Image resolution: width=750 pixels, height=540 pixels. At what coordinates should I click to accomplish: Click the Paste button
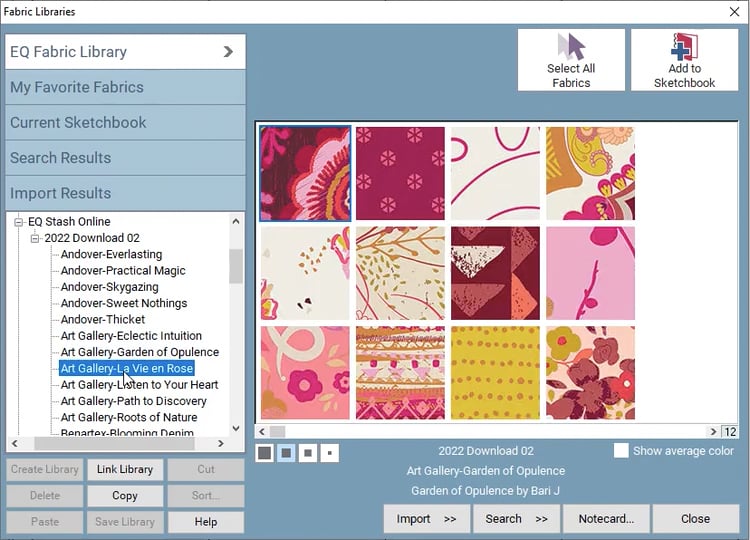tap(44, 522)
